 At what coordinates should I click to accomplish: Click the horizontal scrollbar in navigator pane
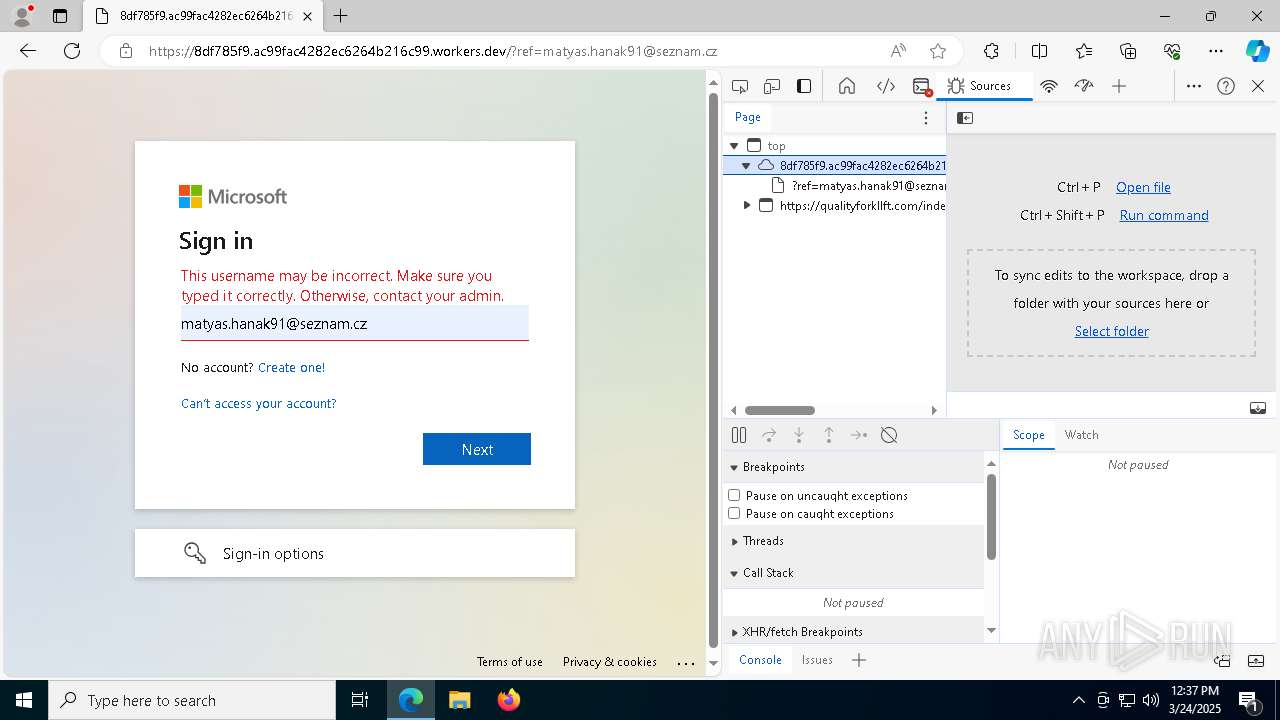tap(780, 410)
